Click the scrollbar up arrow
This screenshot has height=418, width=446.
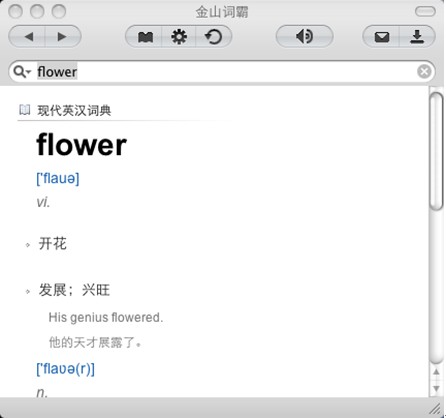coord(436,372)
